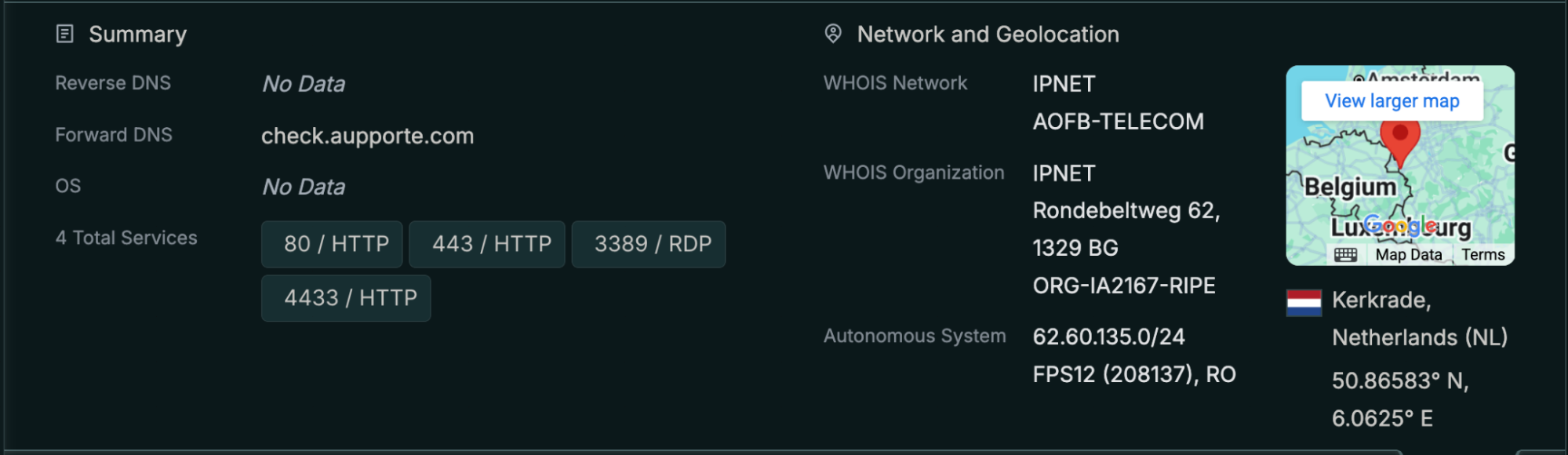Click the Network and Geolocation pin icon
1568x455 pixels.
(x=833, y=34)
